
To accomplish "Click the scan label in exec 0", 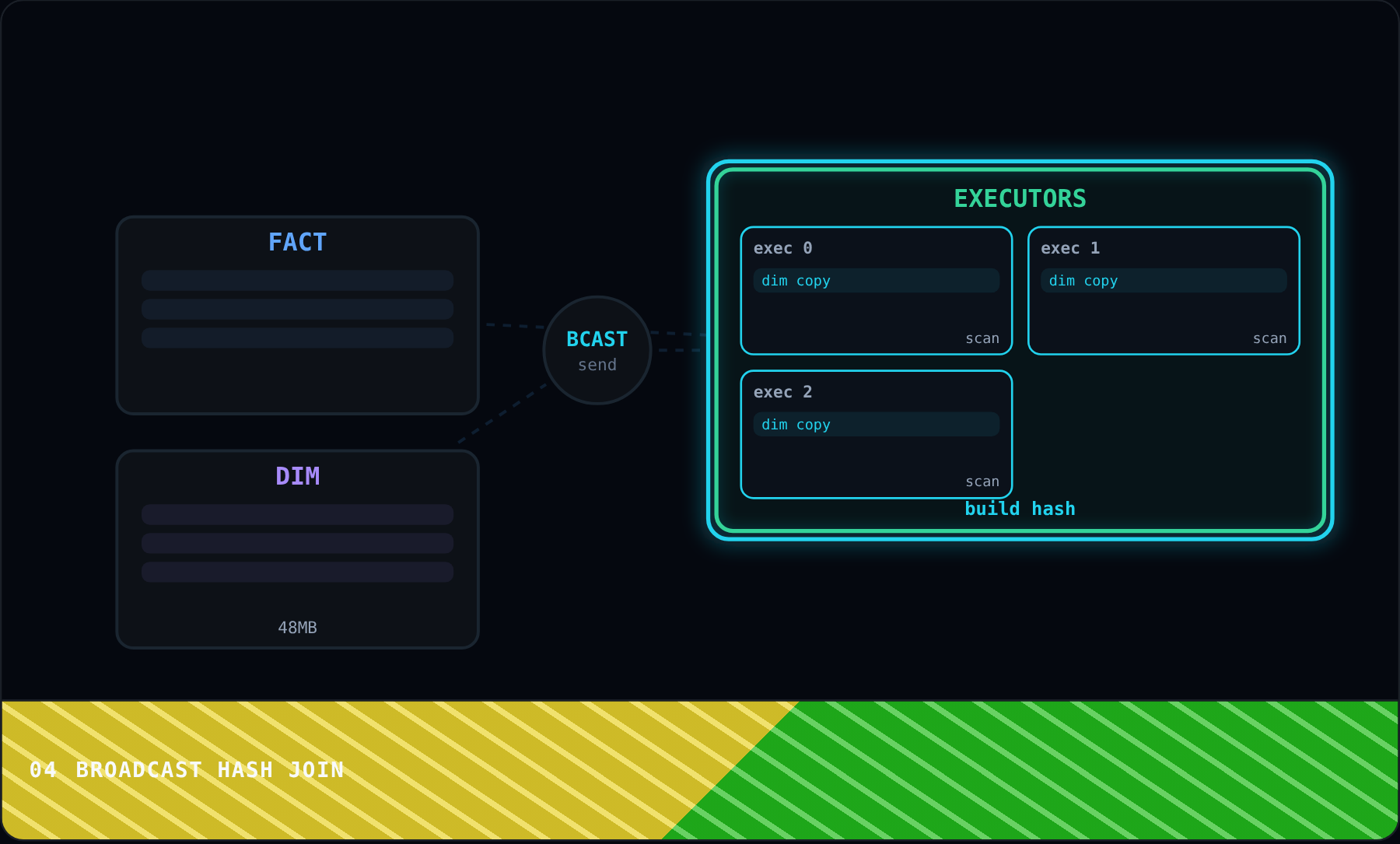I will pos(982,338).
